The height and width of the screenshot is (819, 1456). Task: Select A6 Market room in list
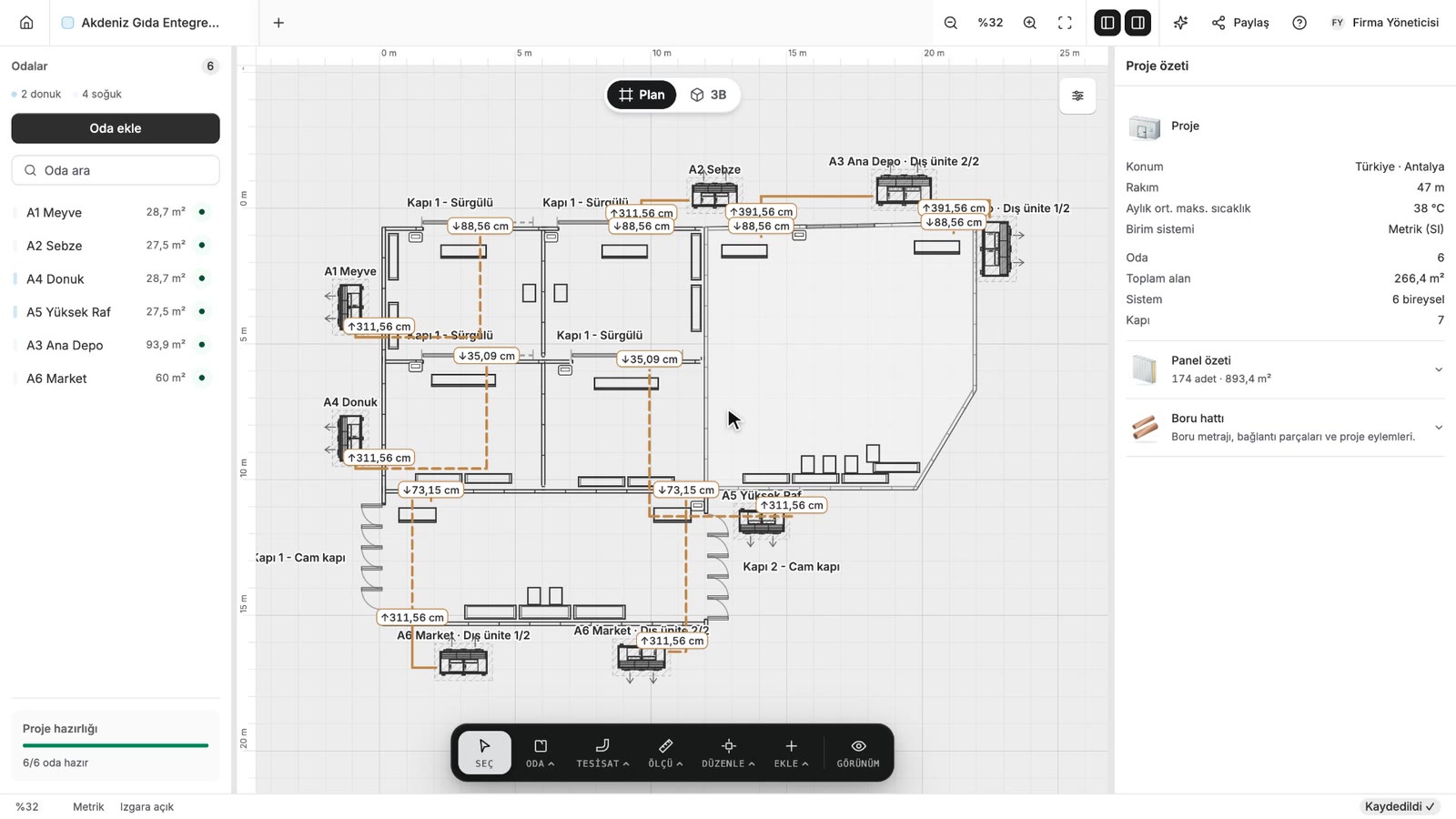pyautogui.click(x=116, y=379)
